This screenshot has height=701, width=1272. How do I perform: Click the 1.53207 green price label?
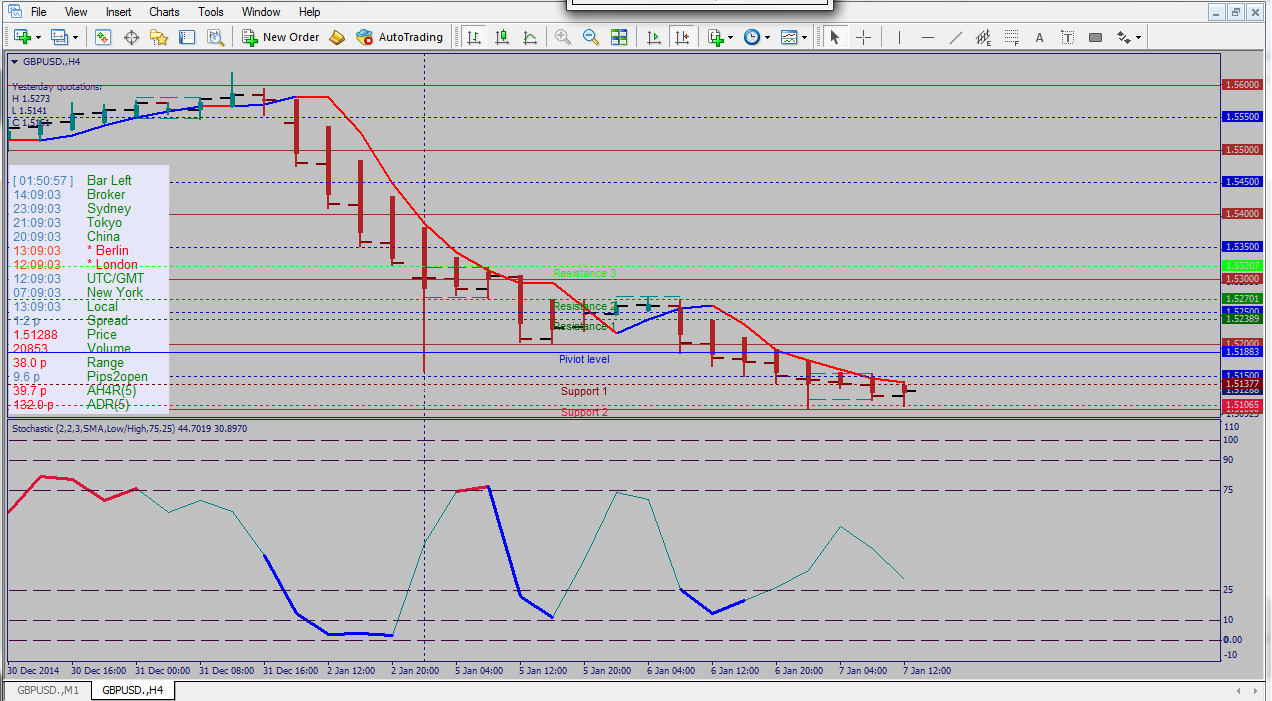(1241, 265)
